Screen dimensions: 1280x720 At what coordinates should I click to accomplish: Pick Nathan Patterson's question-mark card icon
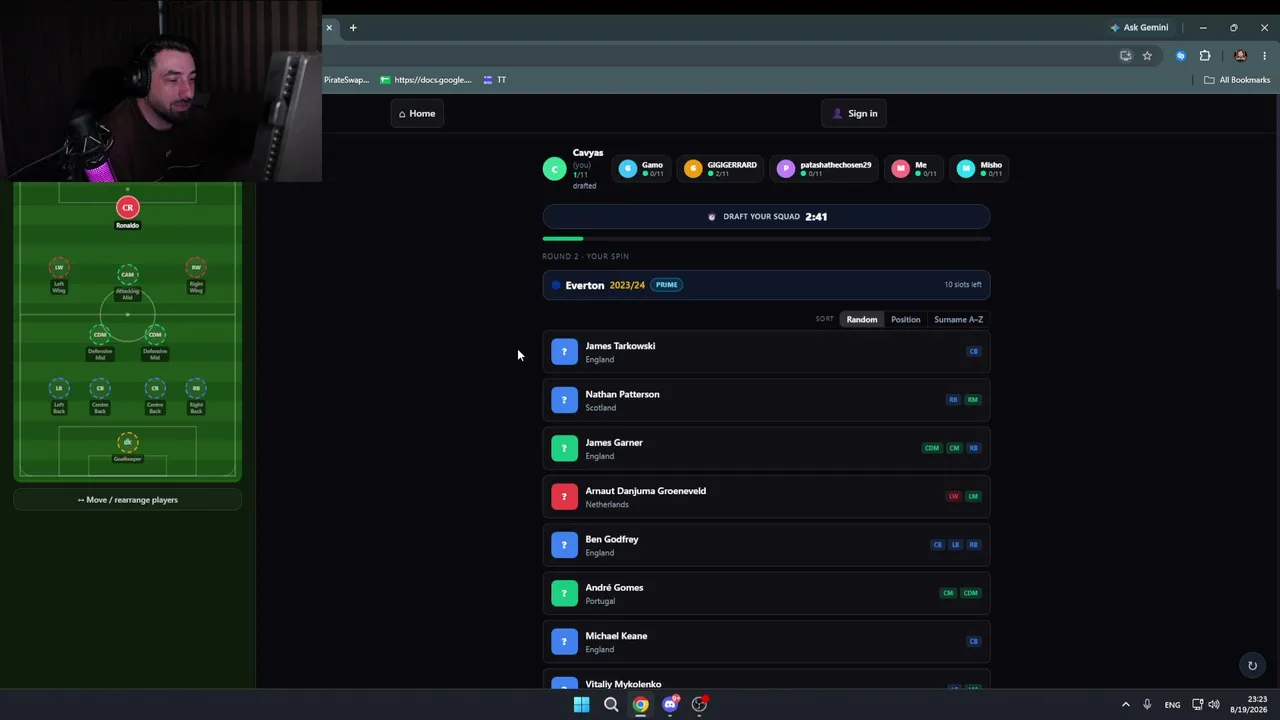564,400
